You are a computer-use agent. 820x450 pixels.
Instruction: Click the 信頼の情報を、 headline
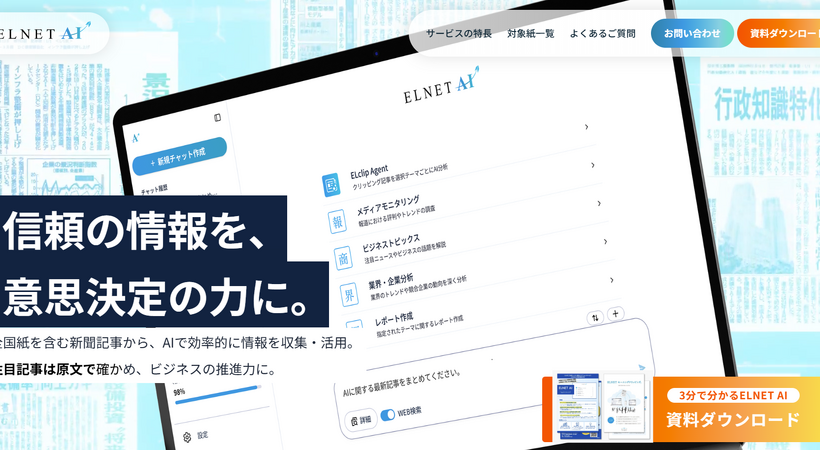click(x=137, y=231)
